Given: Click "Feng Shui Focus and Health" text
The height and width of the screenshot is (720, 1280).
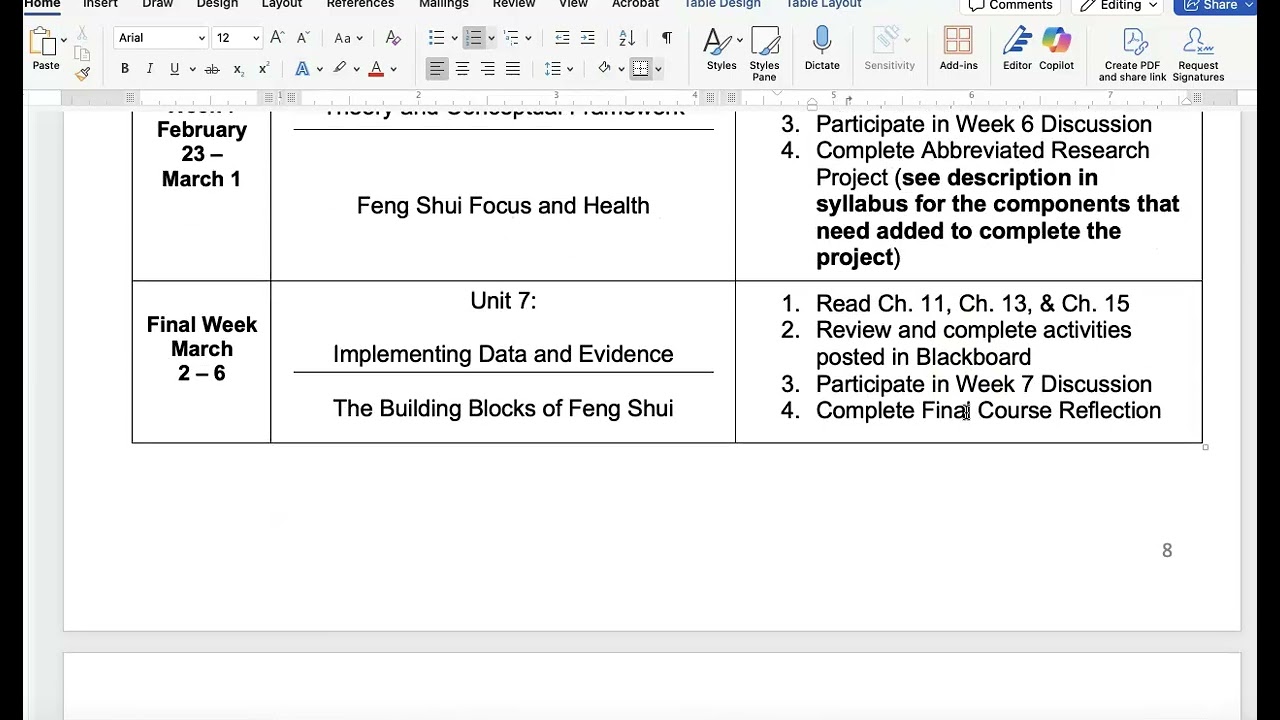Looking at the screenshot, I should (x=503, y=205).
